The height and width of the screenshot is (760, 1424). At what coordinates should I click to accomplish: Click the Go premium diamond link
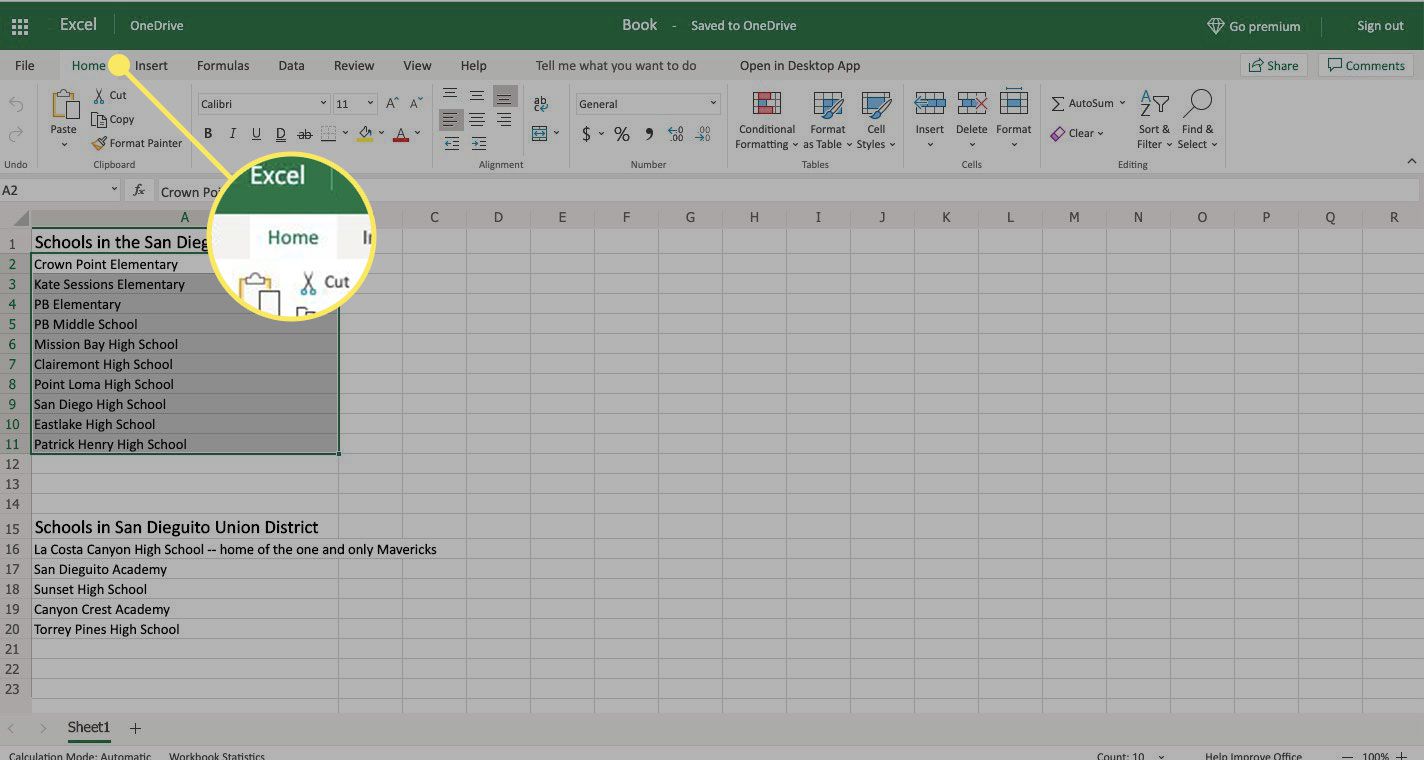point(1254,26)
